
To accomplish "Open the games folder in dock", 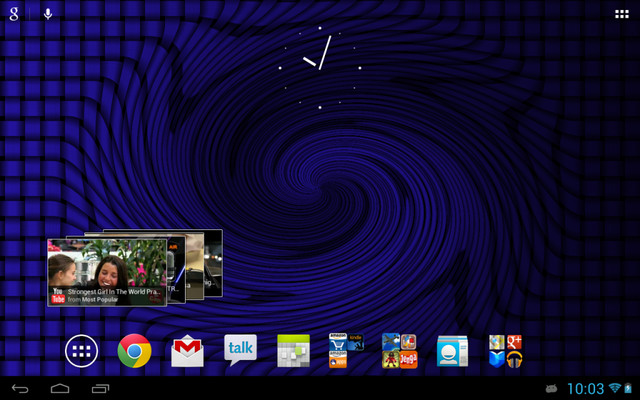I will 399,351.
